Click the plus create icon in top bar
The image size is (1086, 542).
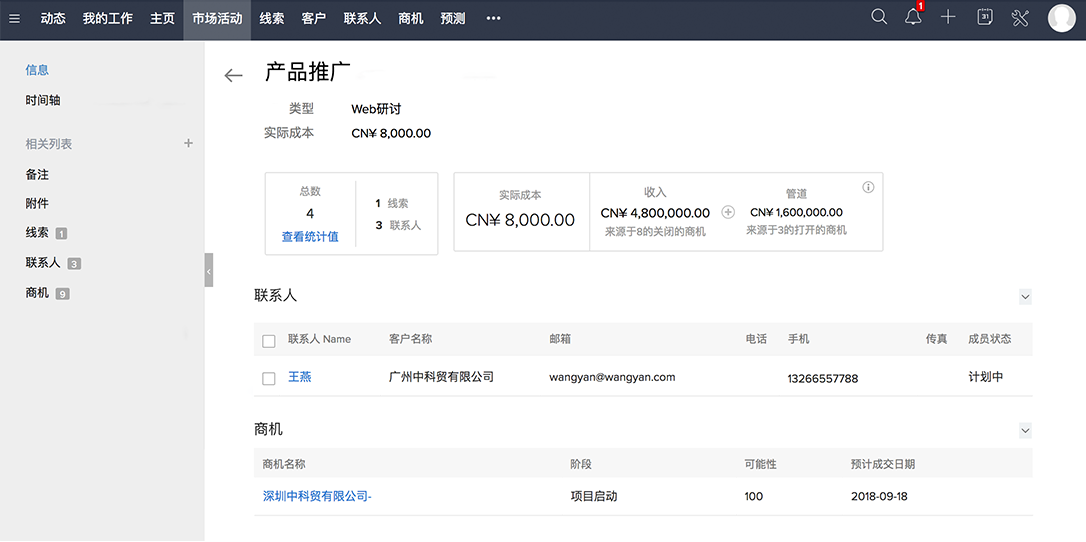click(x=948, y=18)
